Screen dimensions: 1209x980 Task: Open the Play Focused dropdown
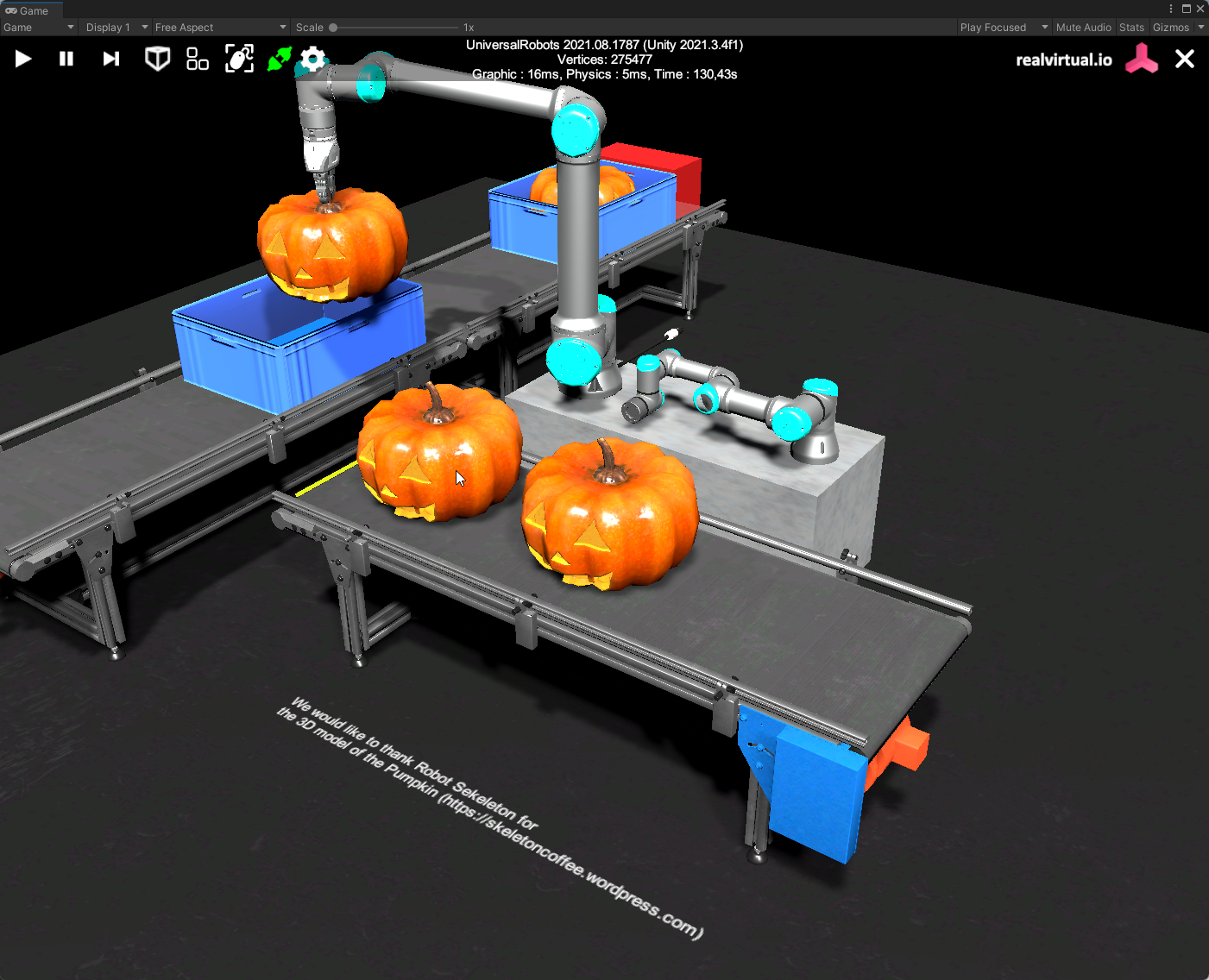1004,28
